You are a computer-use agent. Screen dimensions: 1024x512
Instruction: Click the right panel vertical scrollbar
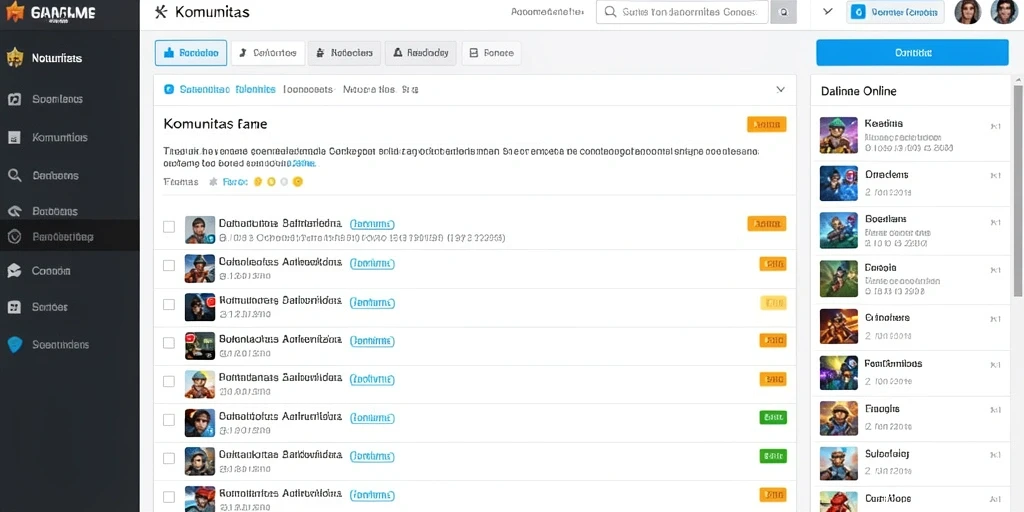click(1018, 189)
